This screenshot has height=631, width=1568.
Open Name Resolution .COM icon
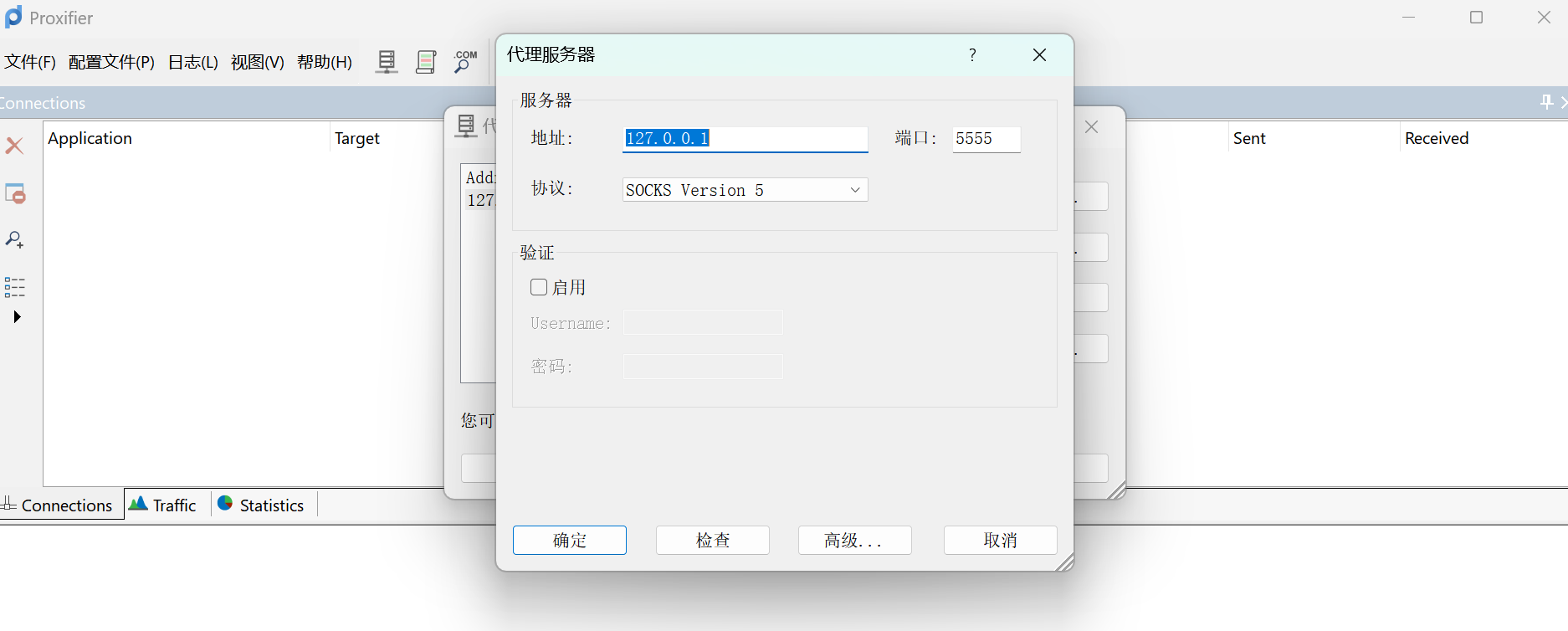[x=465, y=62]
